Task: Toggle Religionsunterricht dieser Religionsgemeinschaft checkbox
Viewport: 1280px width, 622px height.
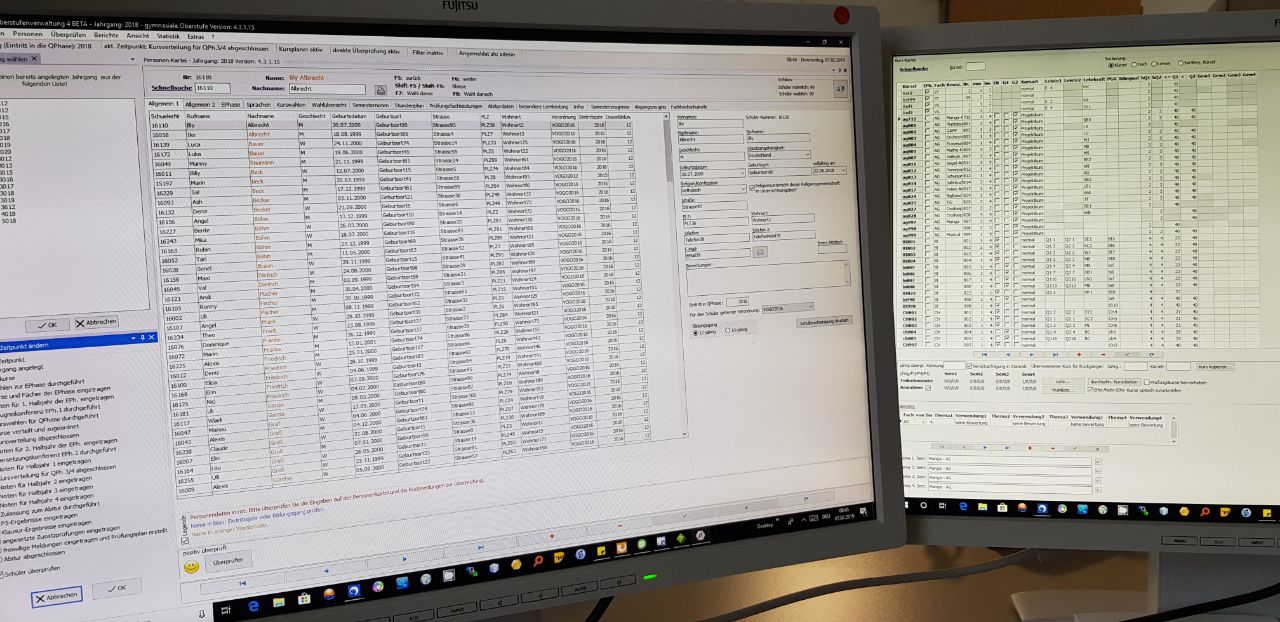Action: point(752,187)
